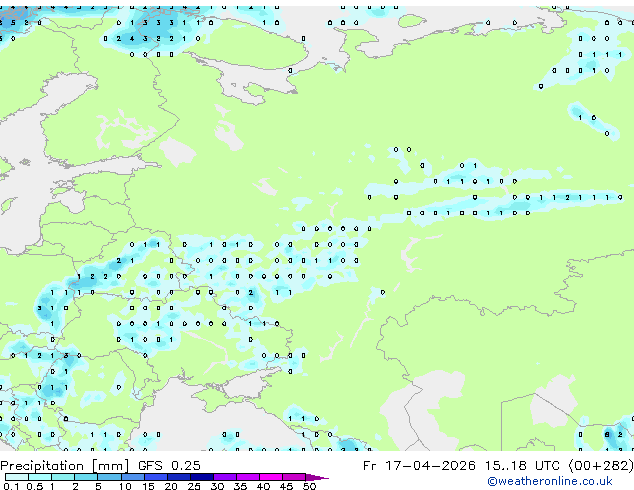Click the '0.1' legend scale label
The width and height of the screenshot is (634, 490).
[11, 486]
